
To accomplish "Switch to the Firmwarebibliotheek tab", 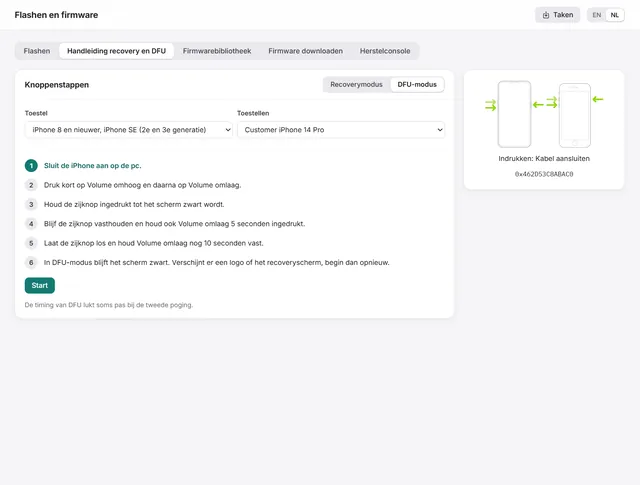I will click(217, 51).
